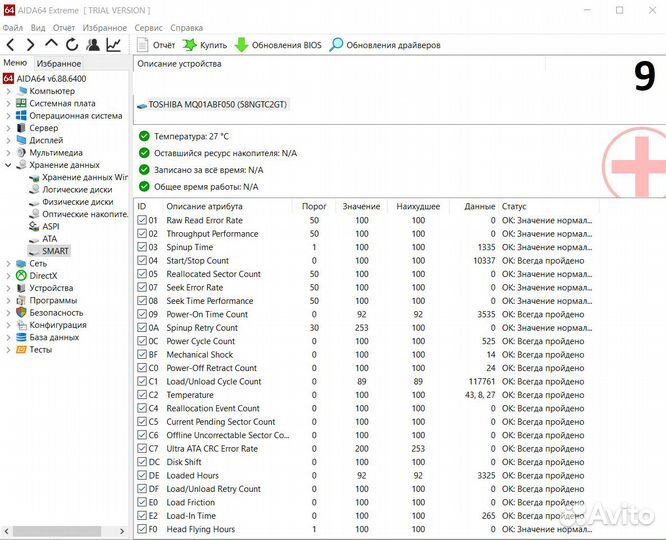Collapse the Хранение данных node
Image resolution: width=666 pixels, height=540 pixels.
click(x=8, y=165)
